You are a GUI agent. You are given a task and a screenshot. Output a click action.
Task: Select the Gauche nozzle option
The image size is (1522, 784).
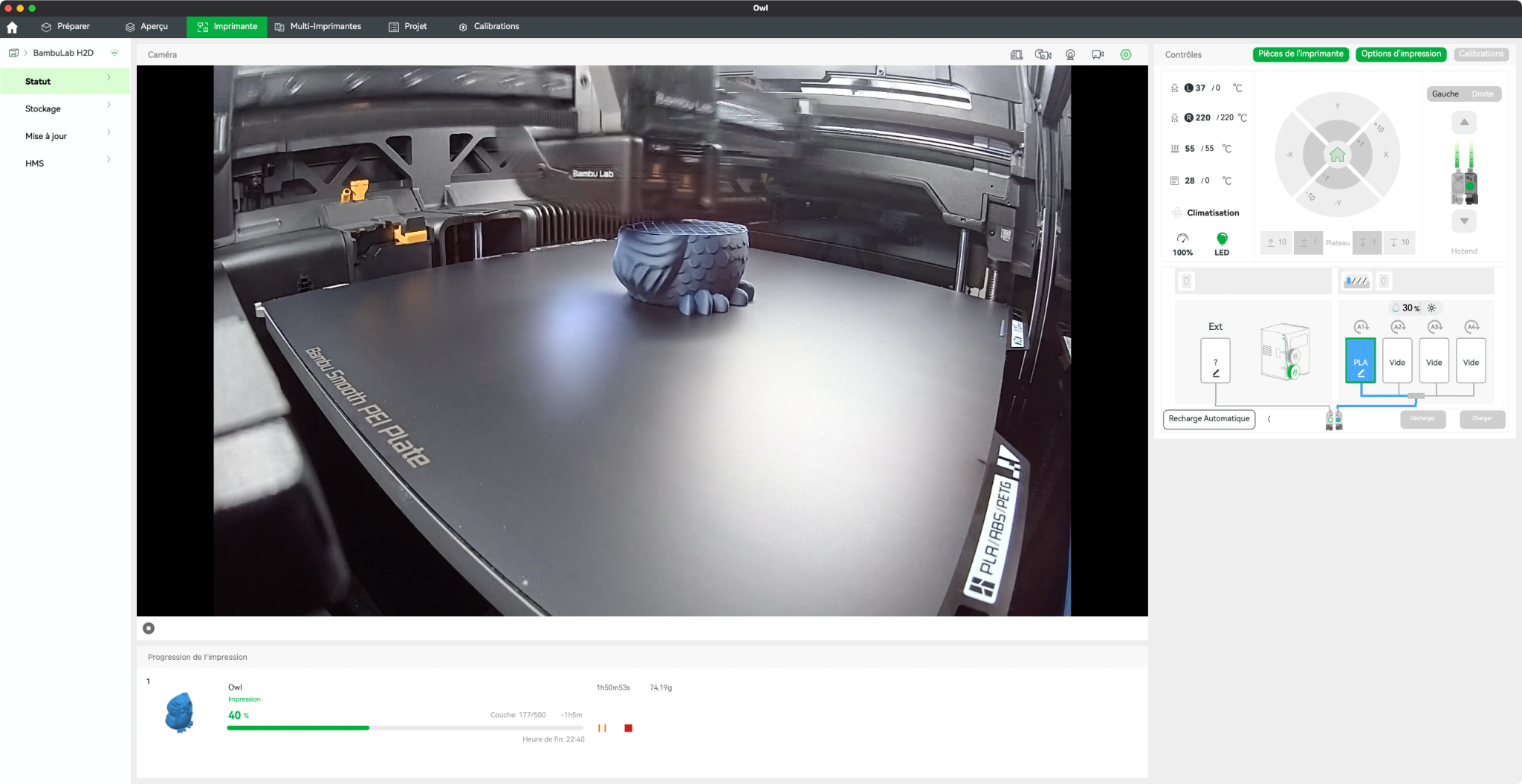click(1445, 94)
